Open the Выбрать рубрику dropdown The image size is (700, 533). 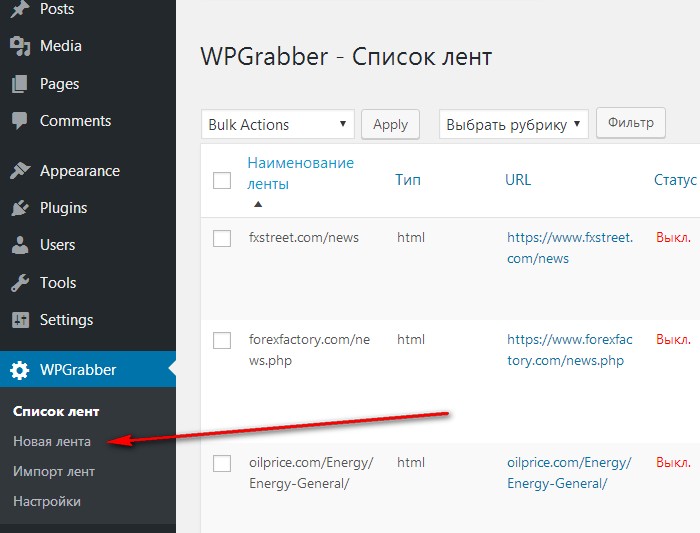[x=514, y=124]
